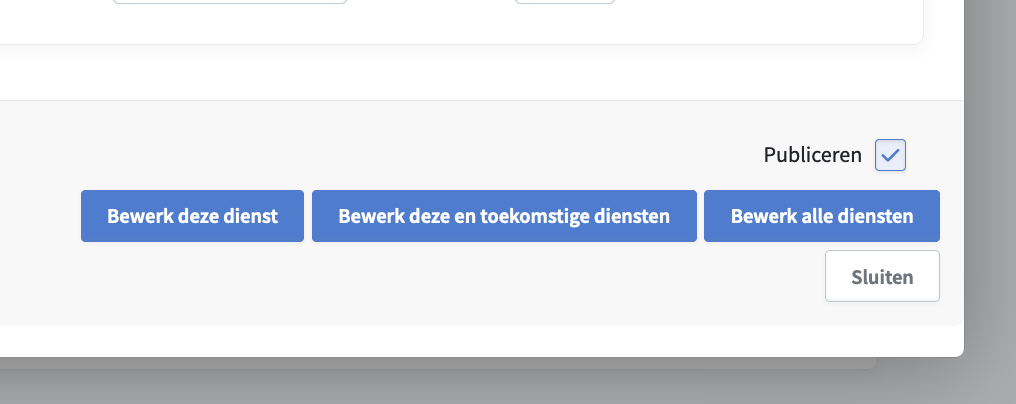1016x404 pixels.
Task: Select the middle blue Bewerk button
Action: point(503,216)
